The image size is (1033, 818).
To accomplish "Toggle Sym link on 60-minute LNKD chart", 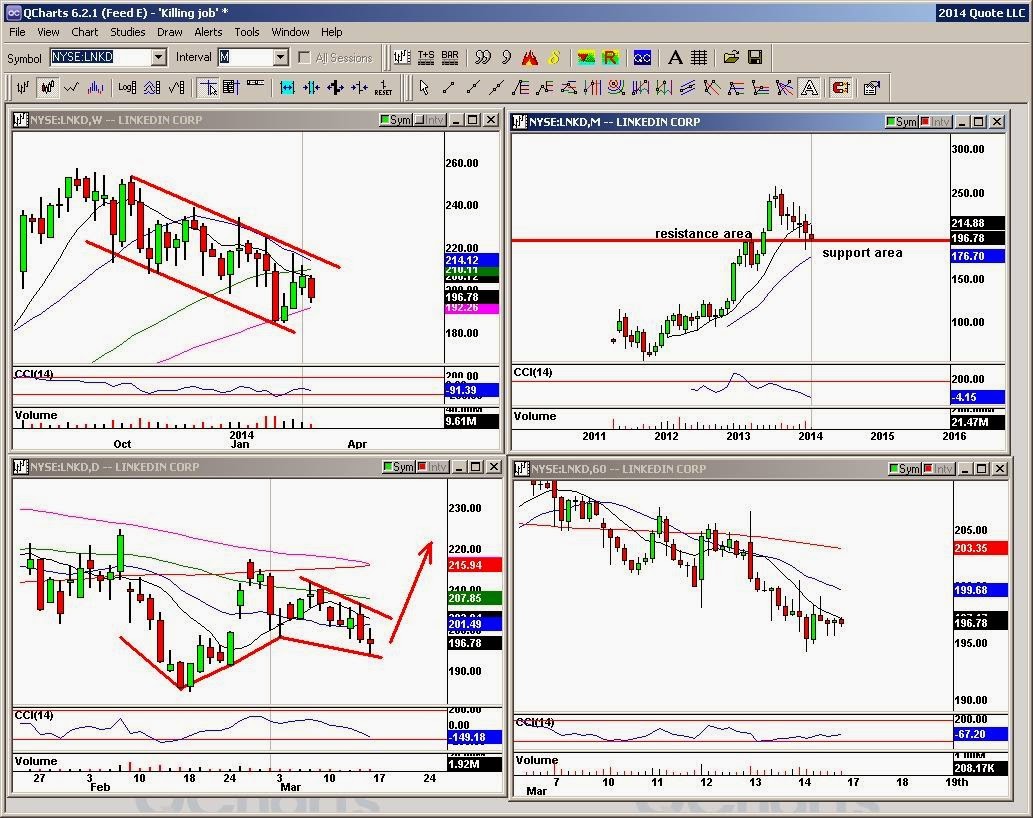I will [905, 469].
